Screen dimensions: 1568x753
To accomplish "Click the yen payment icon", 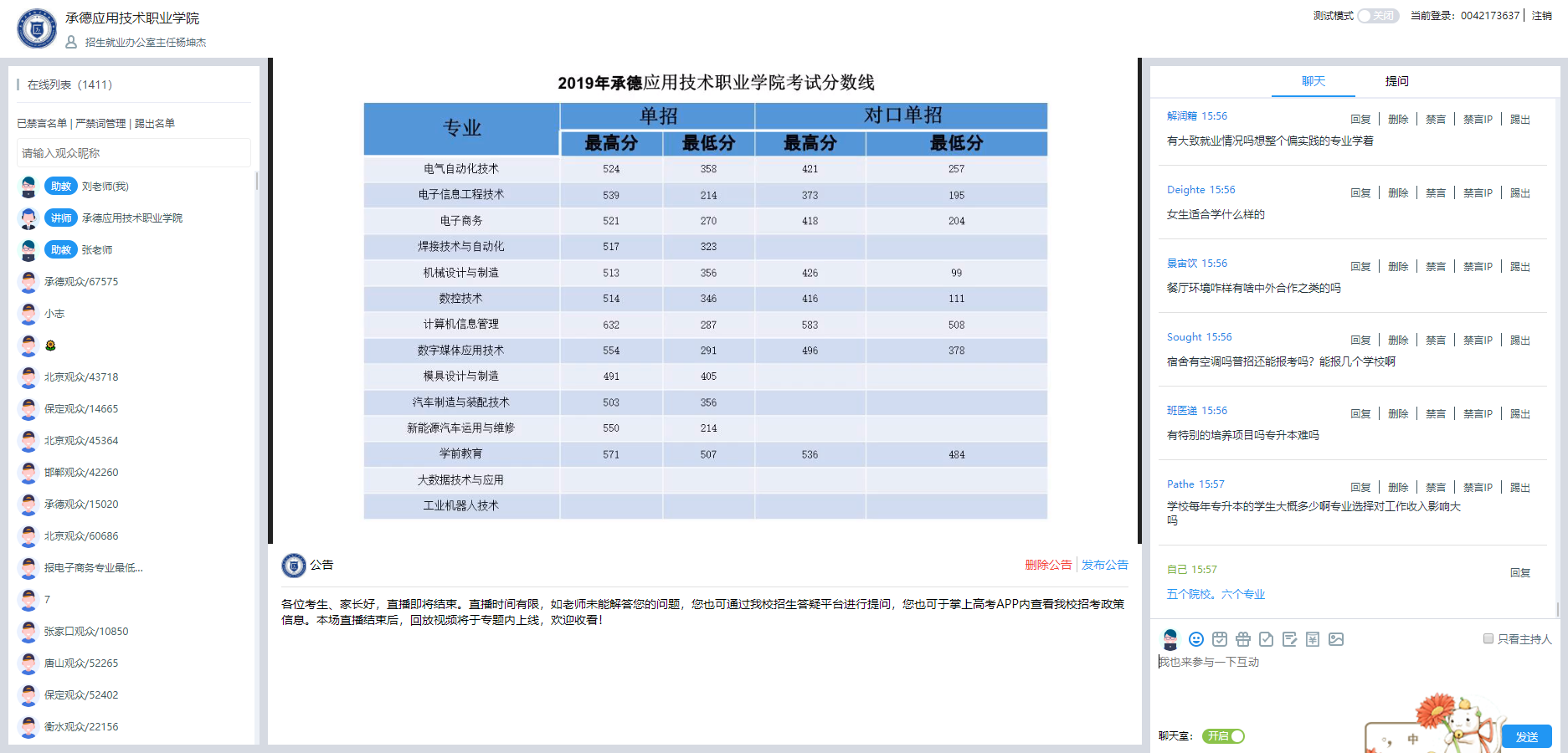I will pos(1313,639).
